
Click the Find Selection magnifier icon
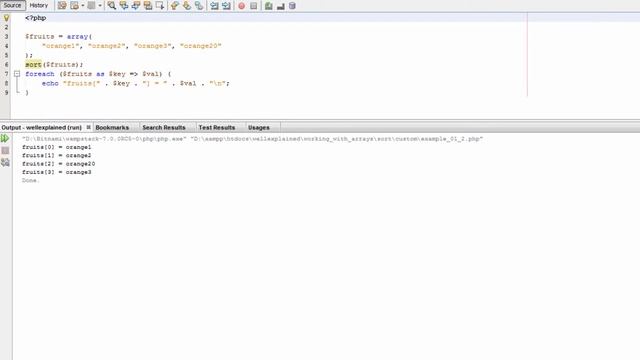coord(112,6)
